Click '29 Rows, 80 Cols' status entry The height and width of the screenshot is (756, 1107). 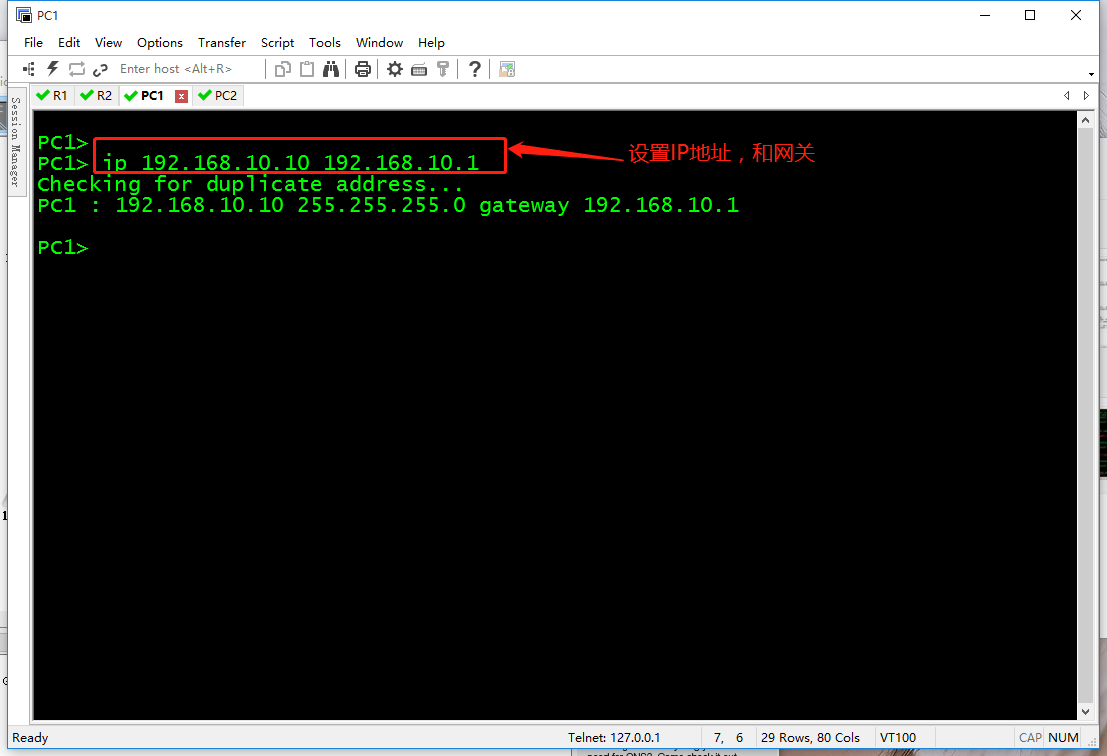click(810, 738)
